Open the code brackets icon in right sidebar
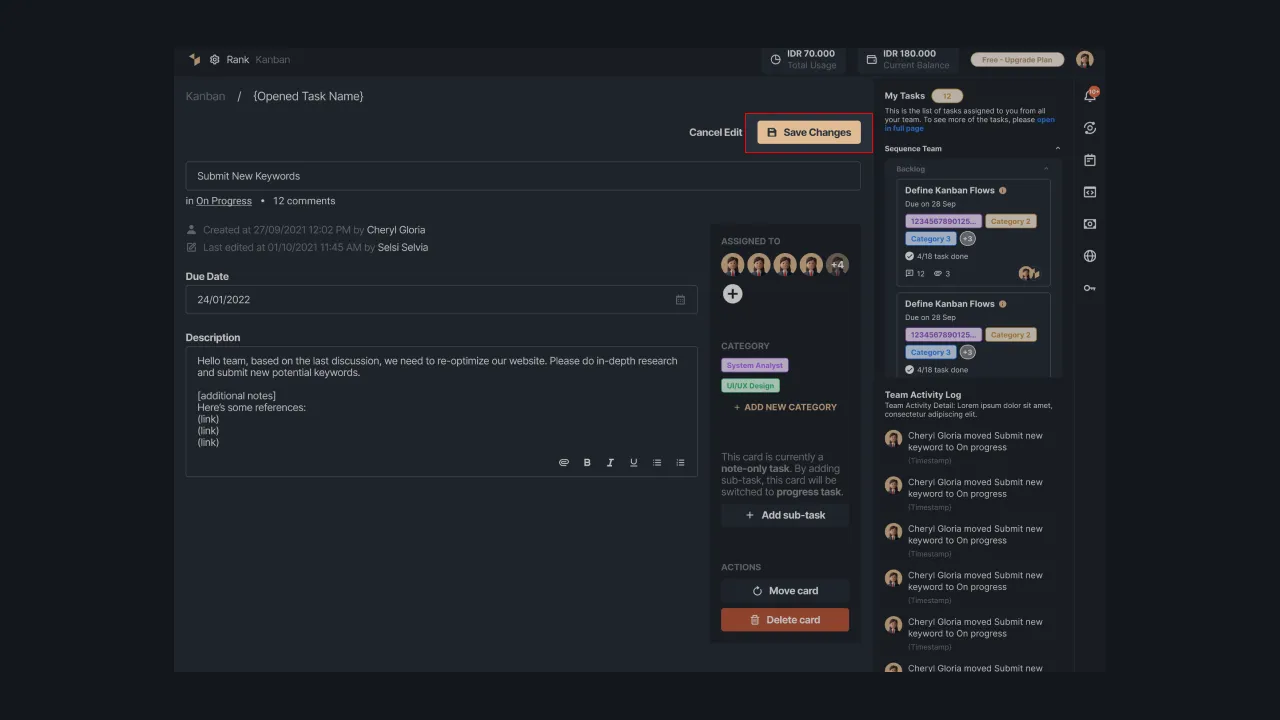 tap(1090, 192)
